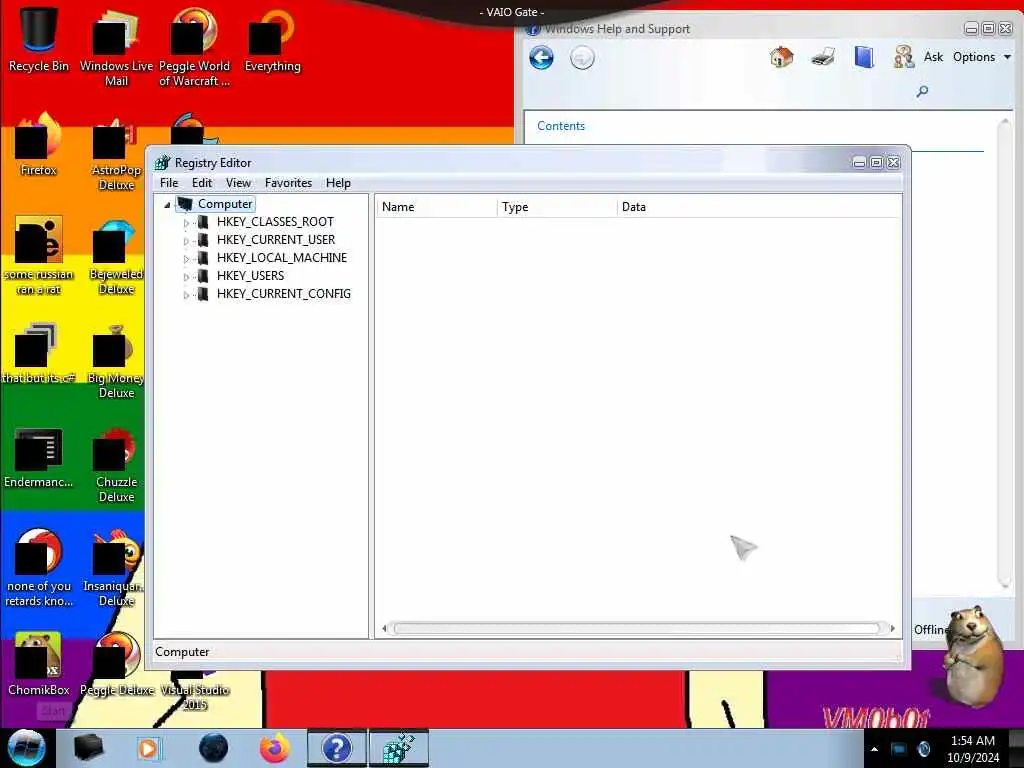This screenshot has height=768, width=1024.
Task: Expand HKEY_CLASSES_ROOT key
Action: click(x=186, y=223)
